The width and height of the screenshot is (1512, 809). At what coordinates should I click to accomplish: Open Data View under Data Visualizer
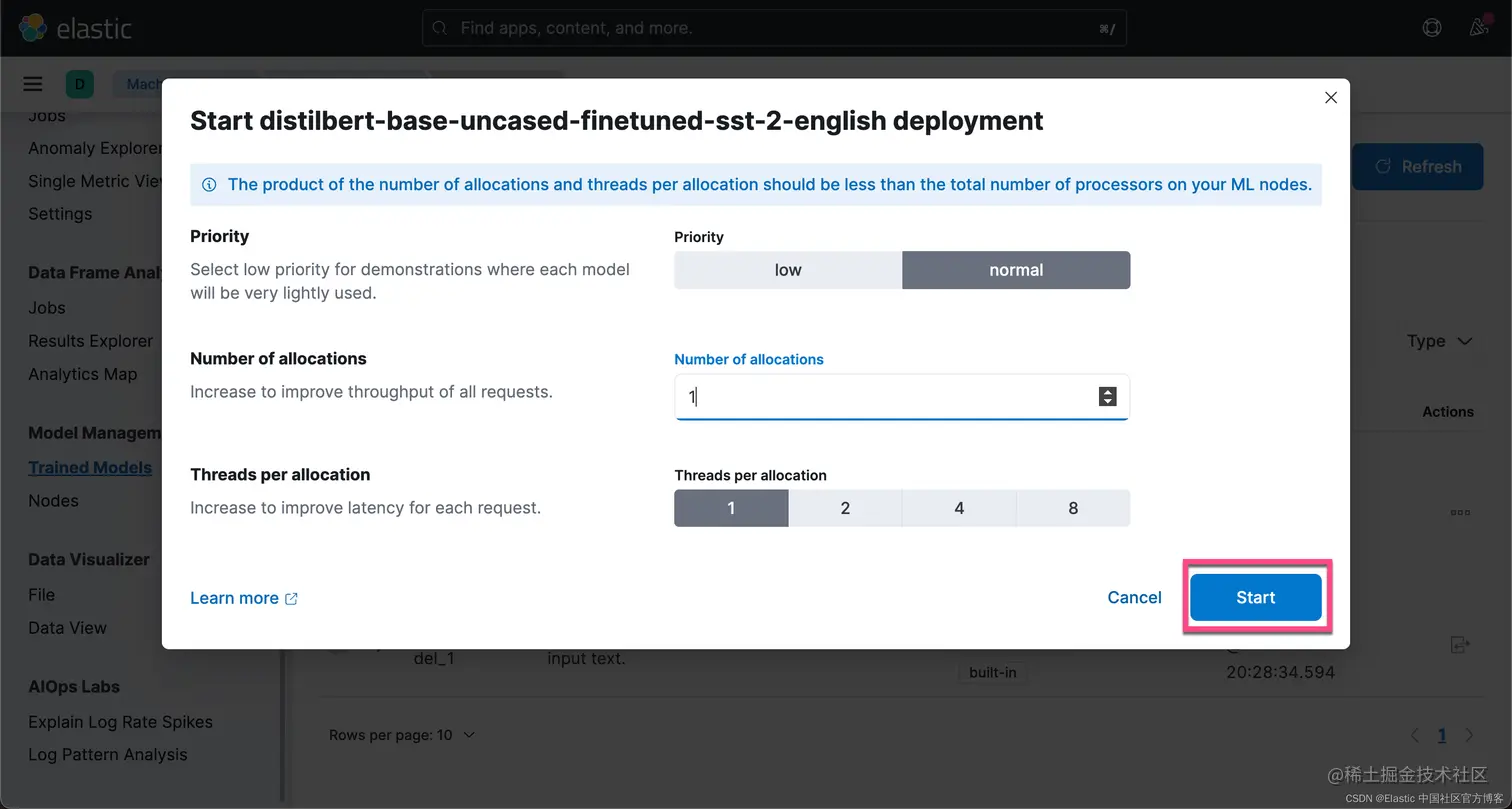pyautogui.click(x=67, y=628)
